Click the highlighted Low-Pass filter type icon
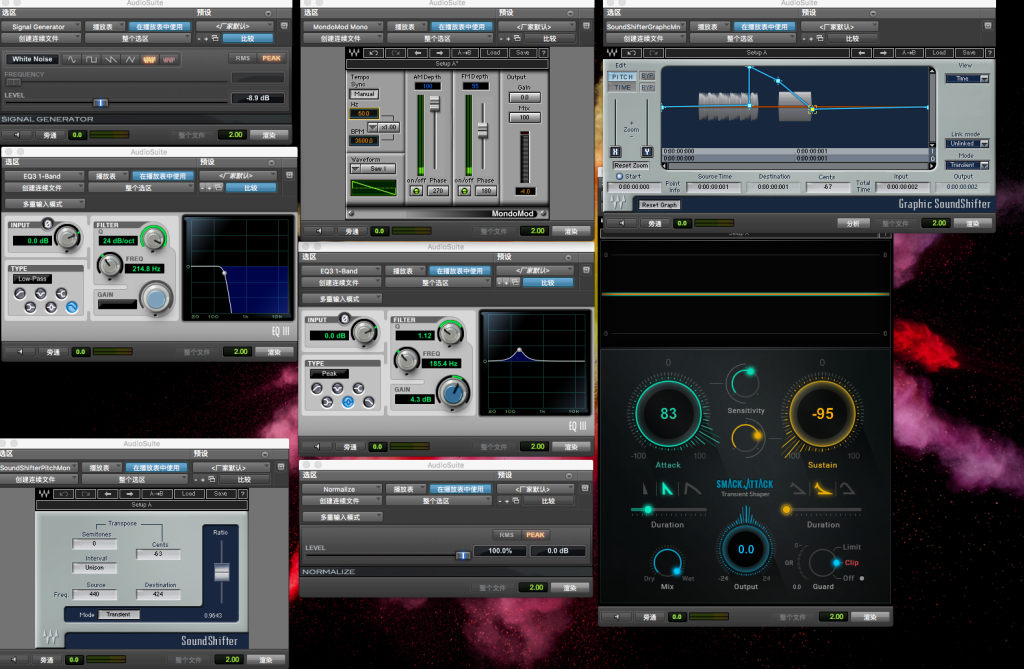The image size is (1024, 669). pos(72,307)
